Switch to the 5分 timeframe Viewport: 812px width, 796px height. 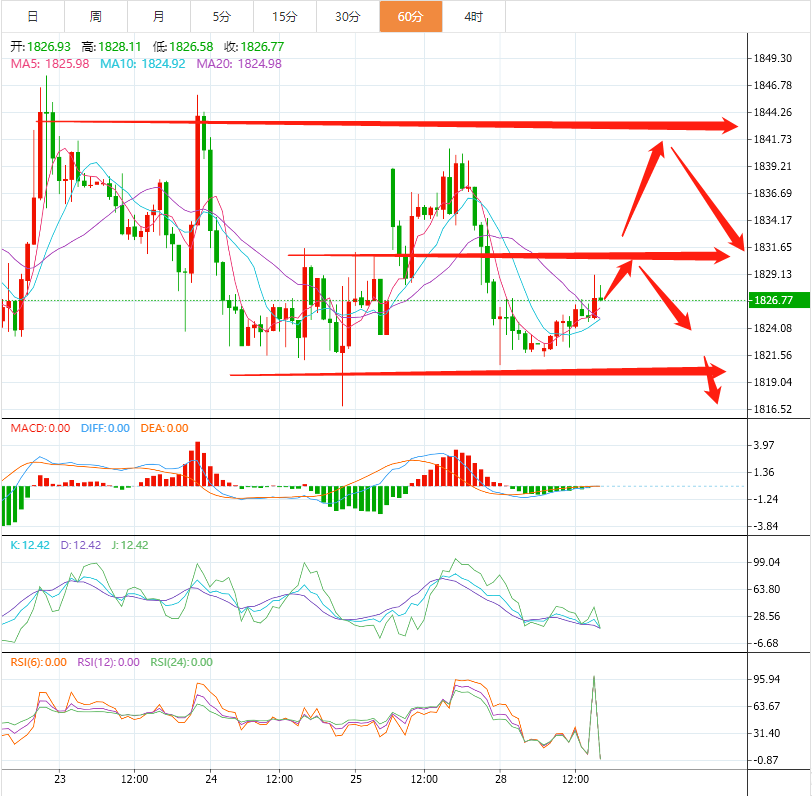(221, 16)
